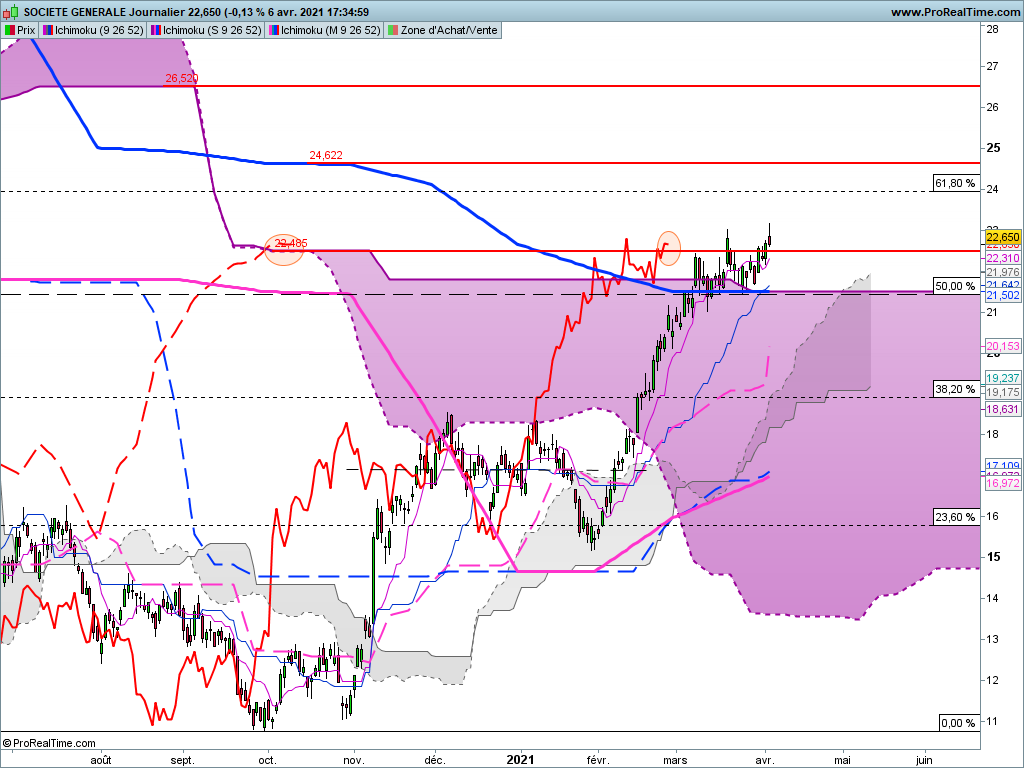The height and width of the screenshot is (768, 1024).
Task: Click the candlestick icon in the title bar
Action: (12, 12)
